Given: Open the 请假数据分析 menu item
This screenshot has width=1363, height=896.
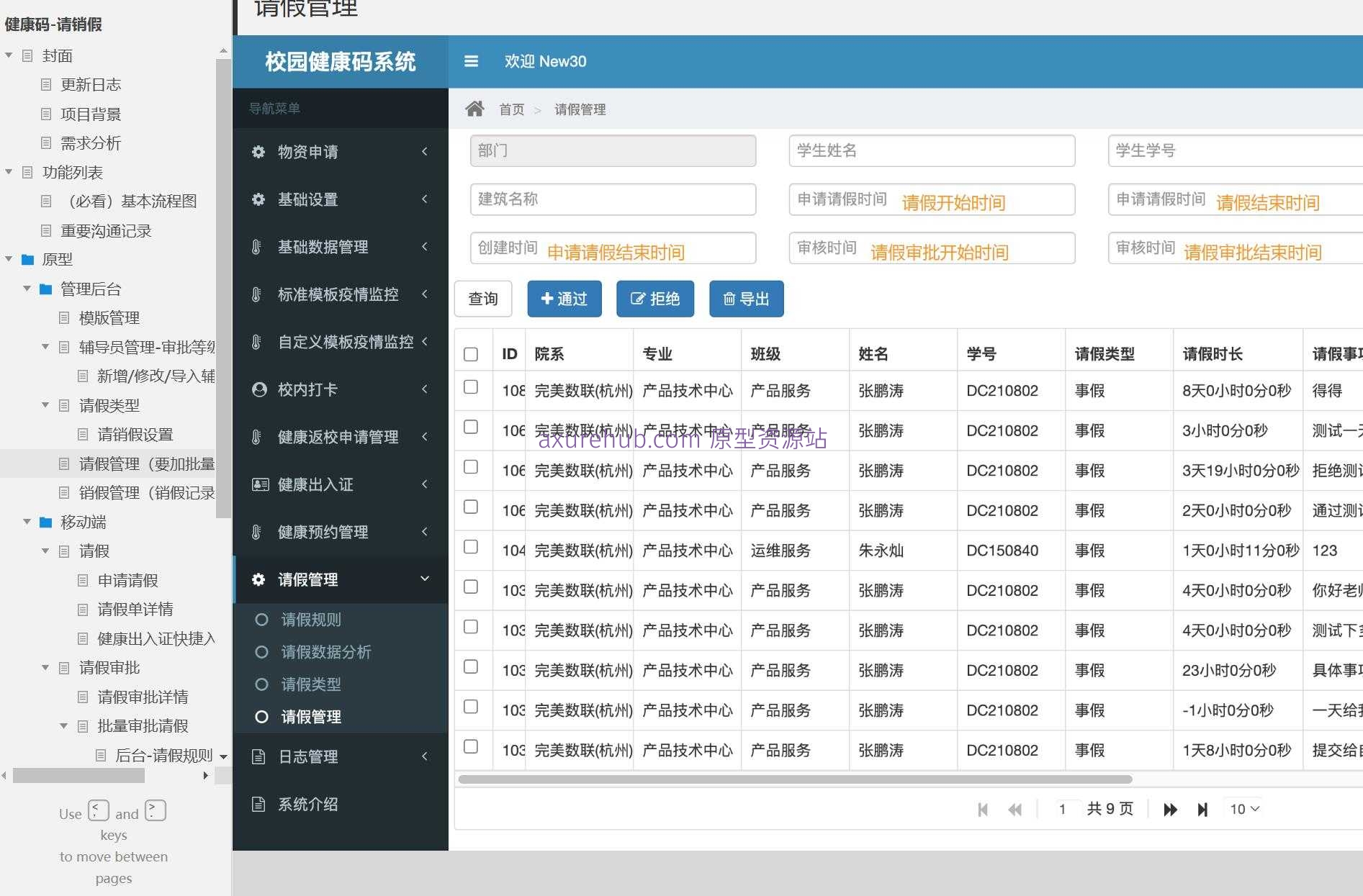Looking at the screenshot, I should click(x=325, y=652).
